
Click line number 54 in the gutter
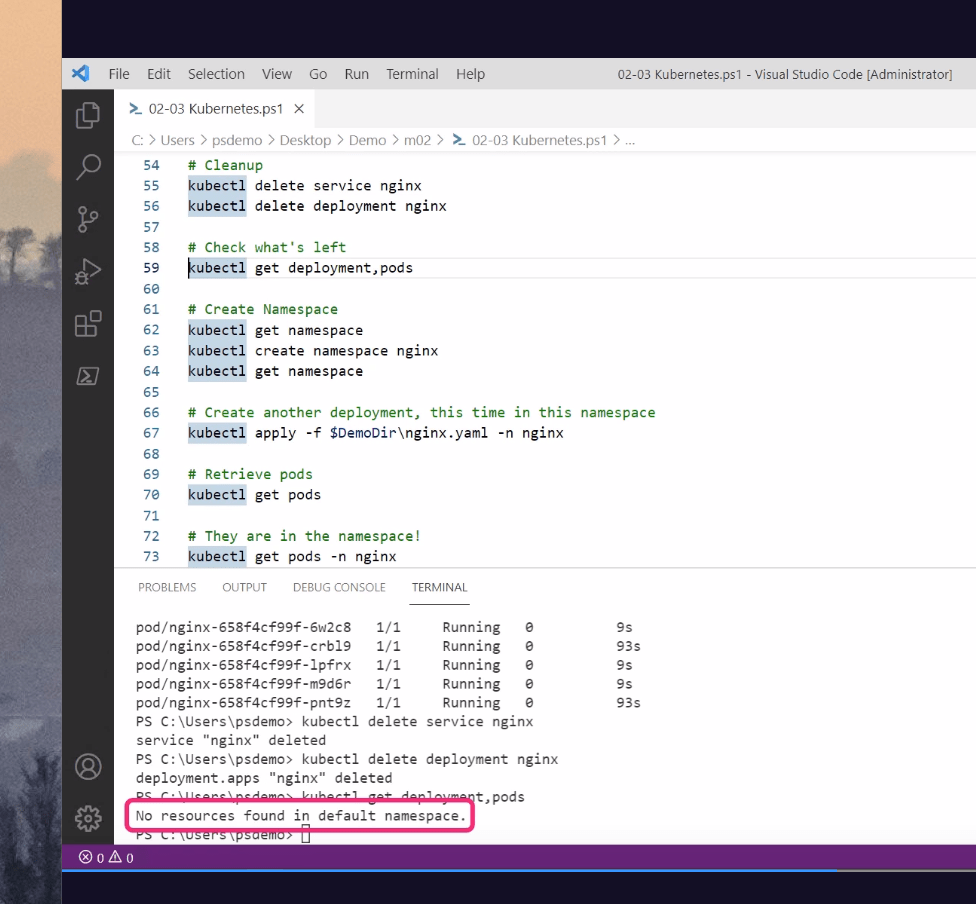[151, 165]
